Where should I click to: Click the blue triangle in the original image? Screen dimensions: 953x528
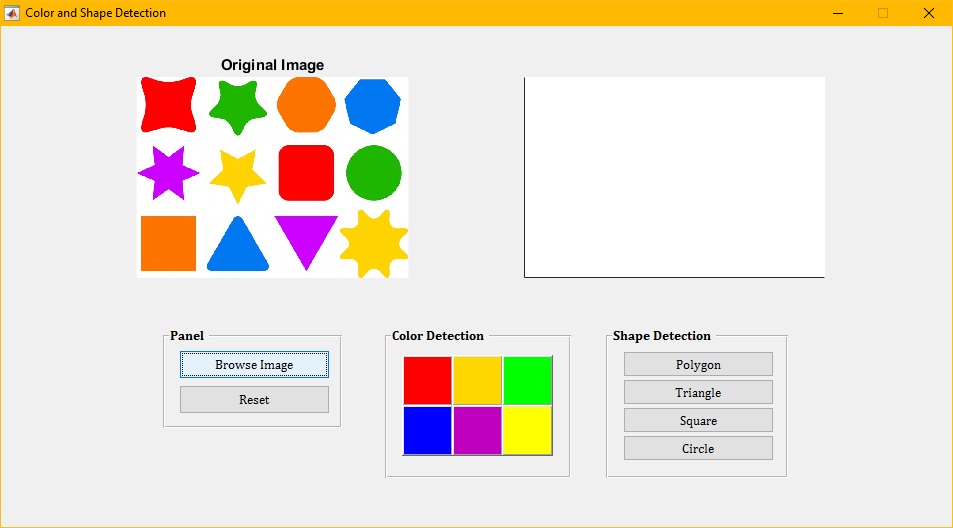coord(238,246)
